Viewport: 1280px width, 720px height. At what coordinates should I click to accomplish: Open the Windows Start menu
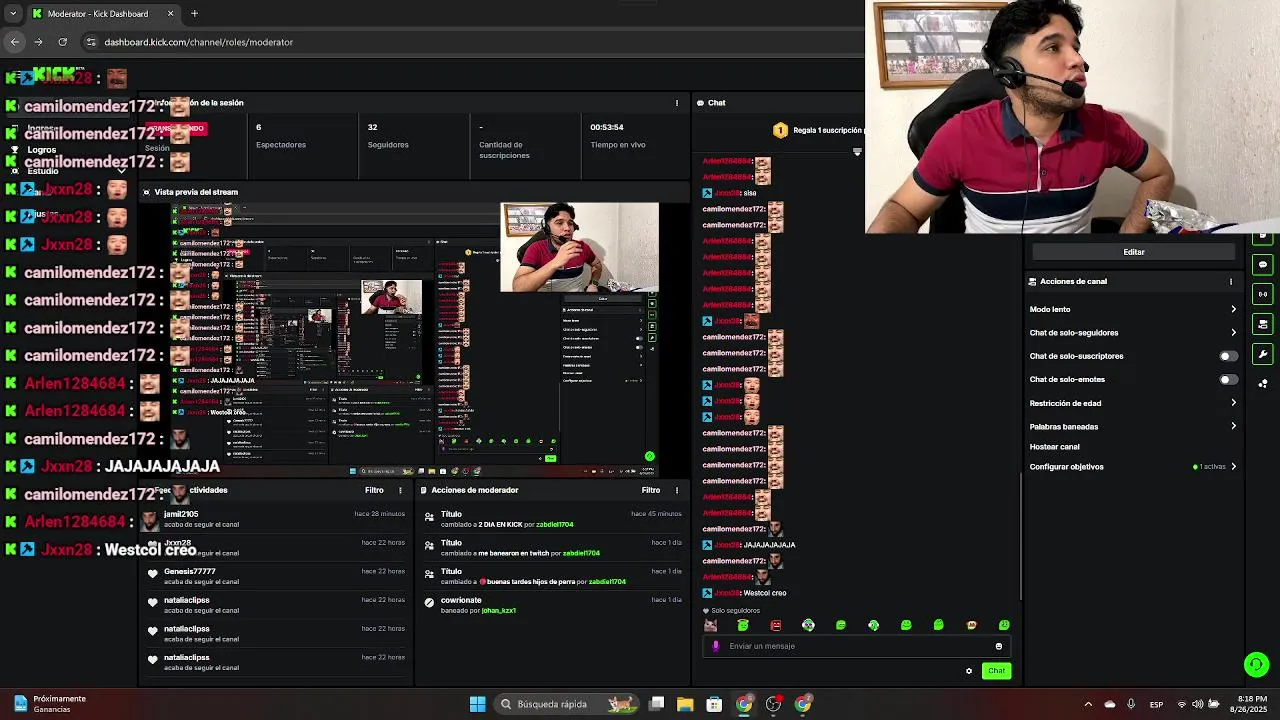pos(478,704)
